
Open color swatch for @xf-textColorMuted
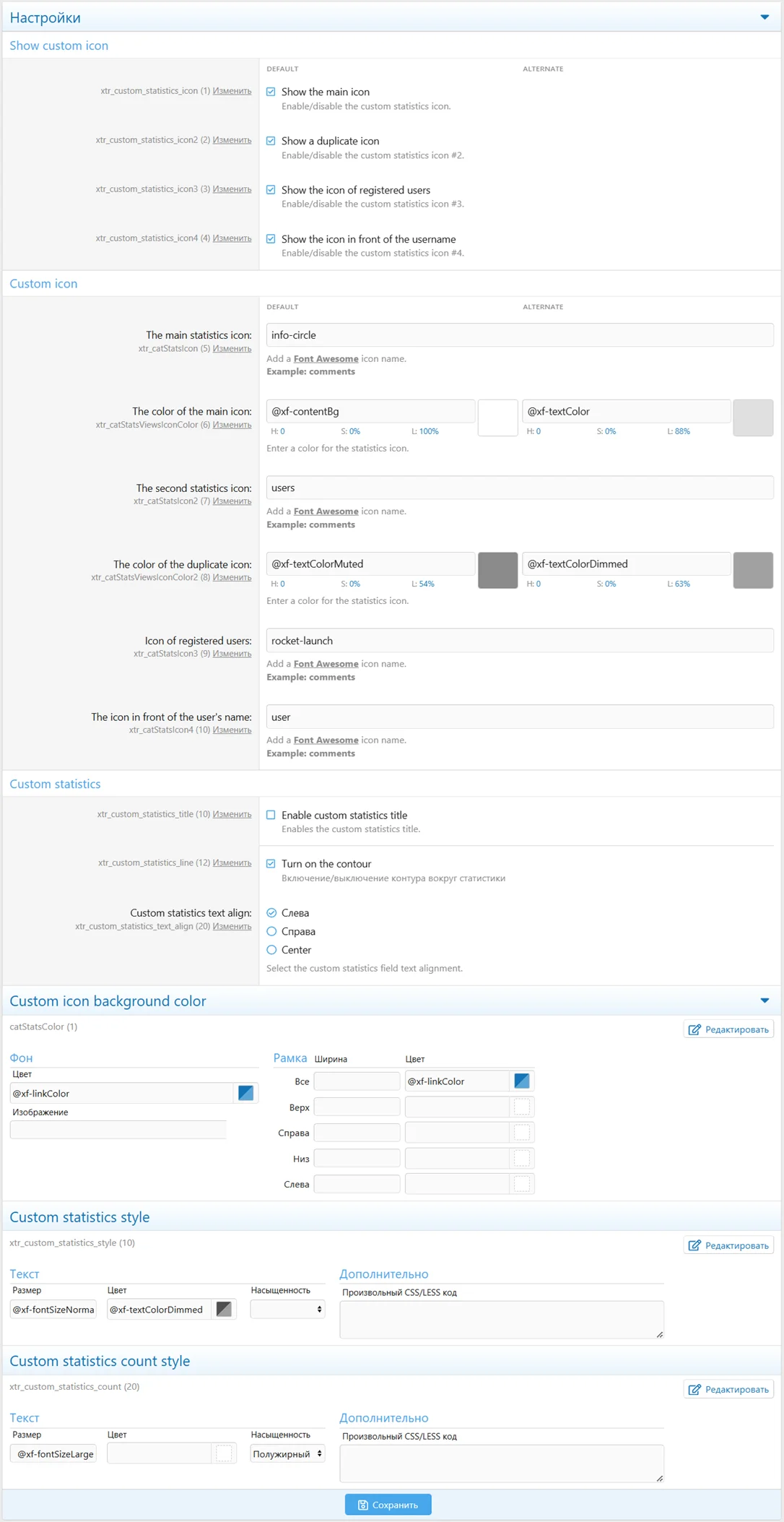[x=497, y=571]
